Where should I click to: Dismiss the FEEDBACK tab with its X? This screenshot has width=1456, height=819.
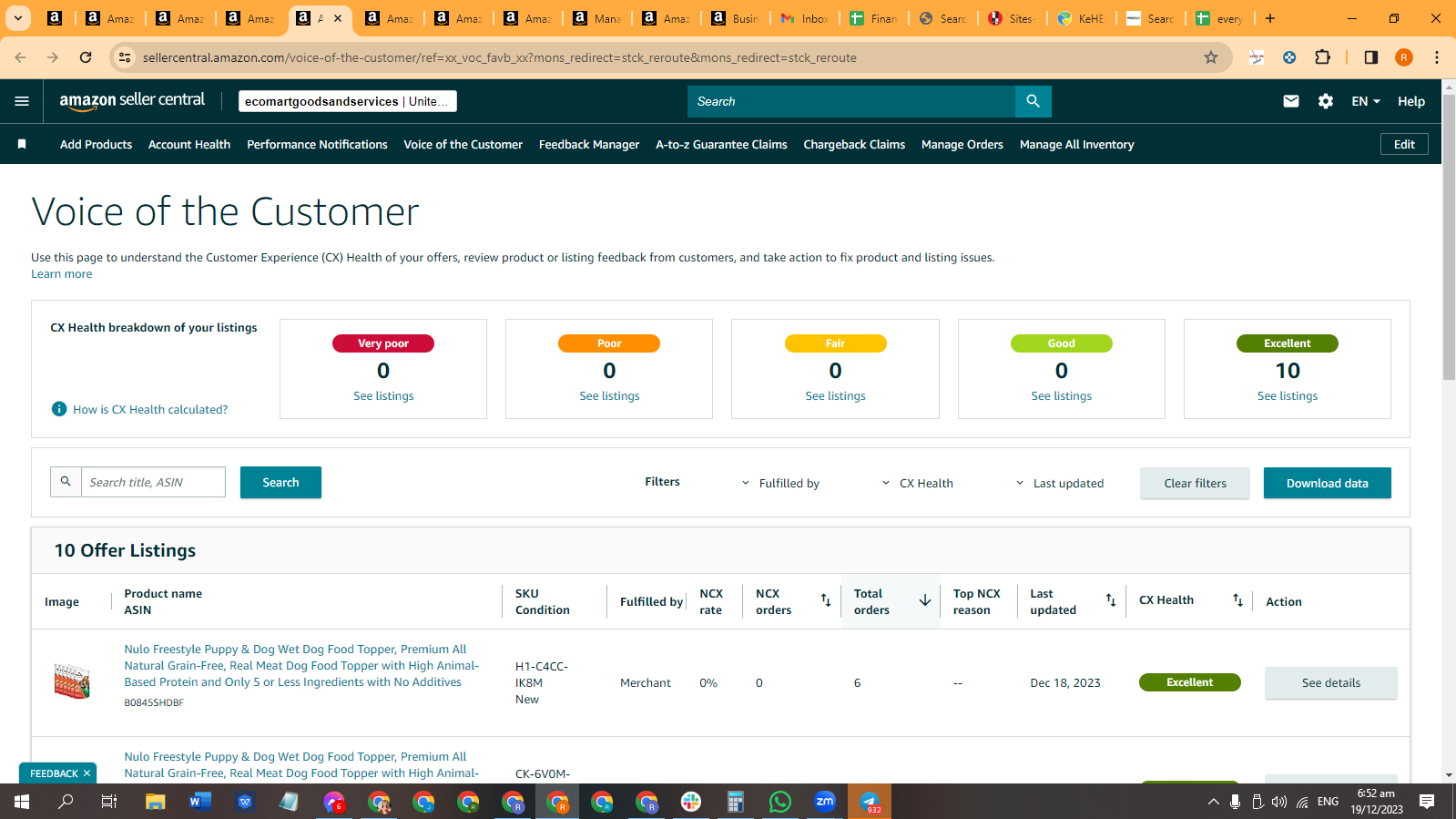[87, 773]
